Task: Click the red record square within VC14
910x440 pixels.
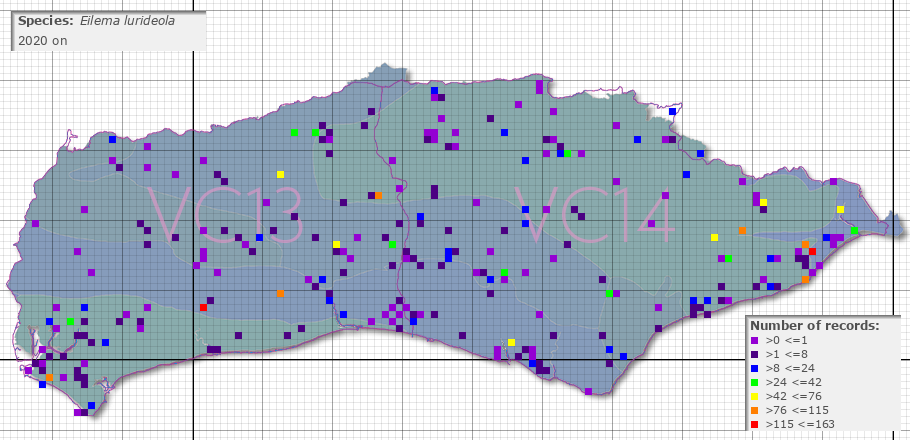Action: 812,251
